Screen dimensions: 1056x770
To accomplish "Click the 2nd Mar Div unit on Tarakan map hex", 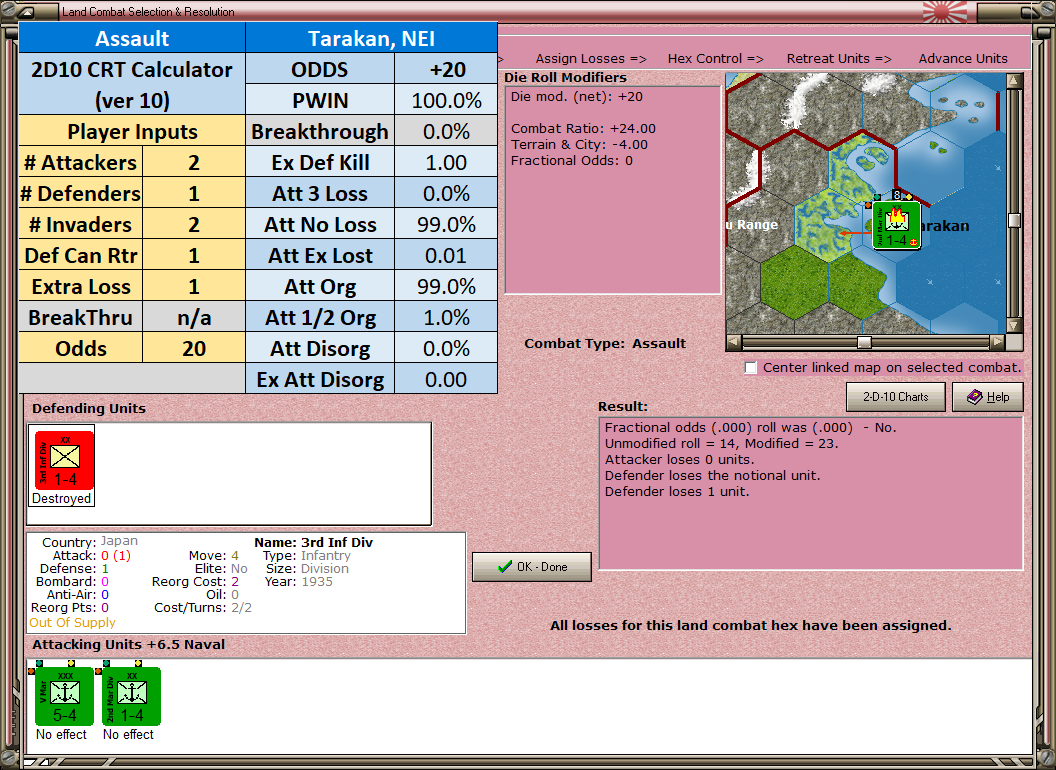I will 896,225.
